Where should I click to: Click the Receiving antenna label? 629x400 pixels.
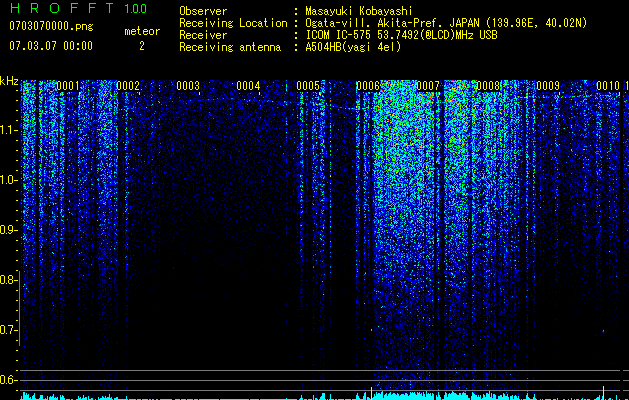click(230, 47)
